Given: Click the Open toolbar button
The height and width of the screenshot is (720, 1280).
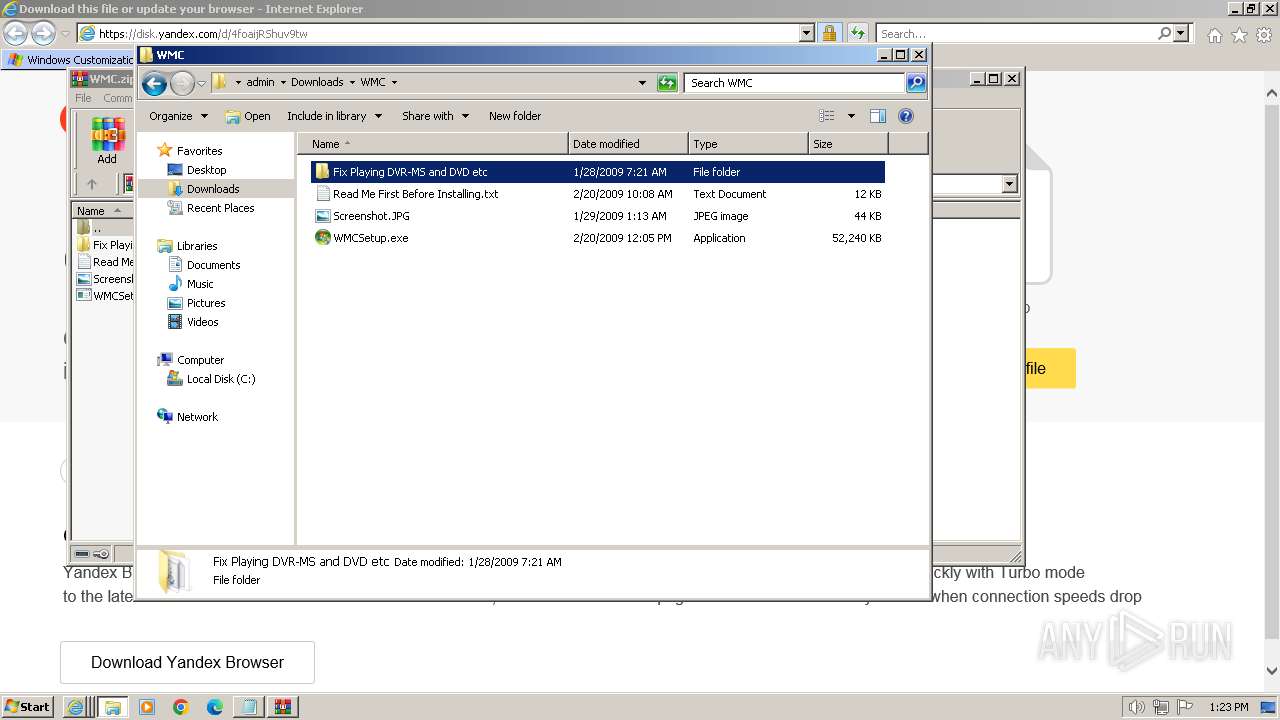Looking at the screenshot, I should coord(248,116).
